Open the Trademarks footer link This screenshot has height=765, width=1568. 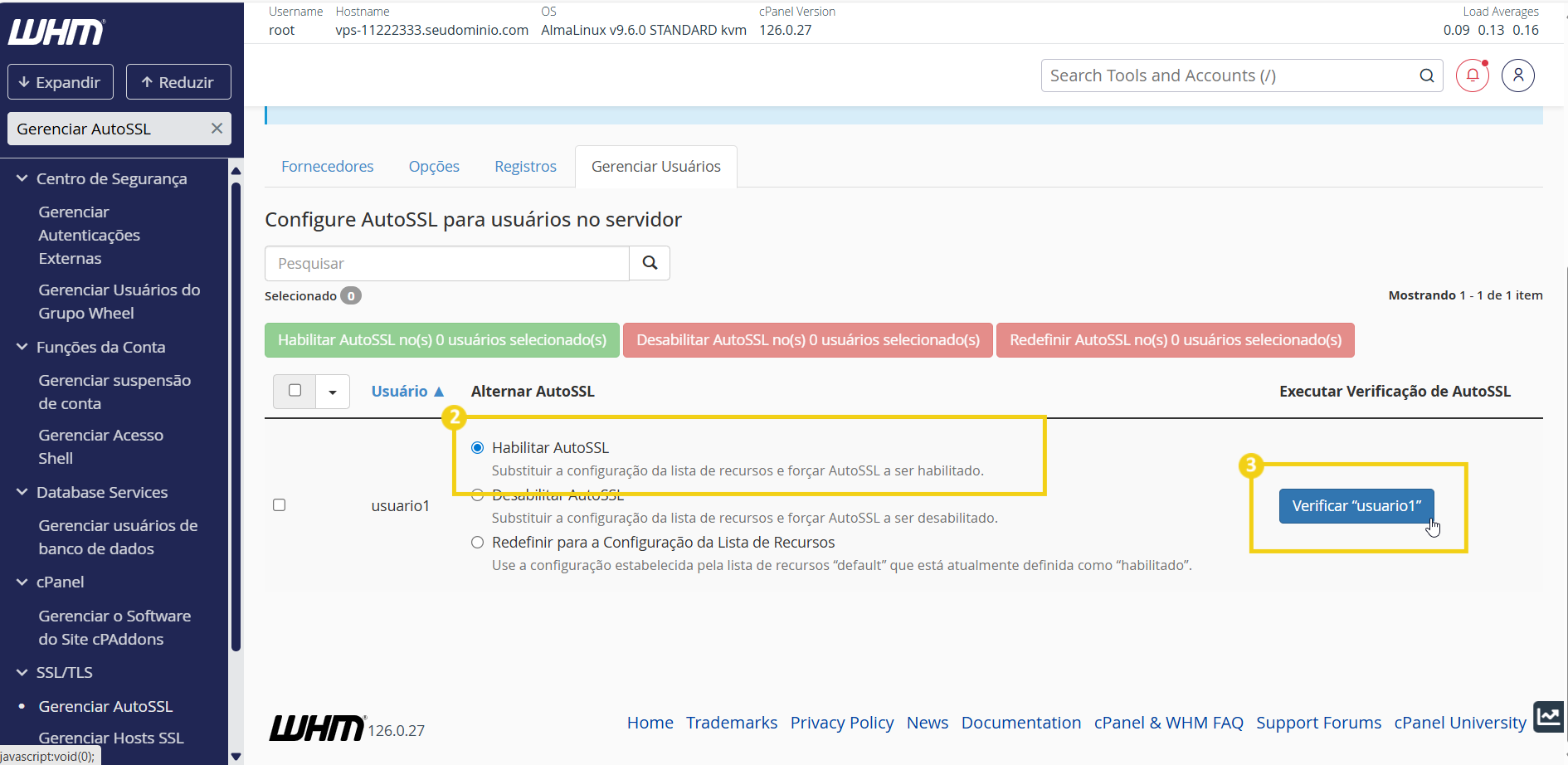pos(732,723)
